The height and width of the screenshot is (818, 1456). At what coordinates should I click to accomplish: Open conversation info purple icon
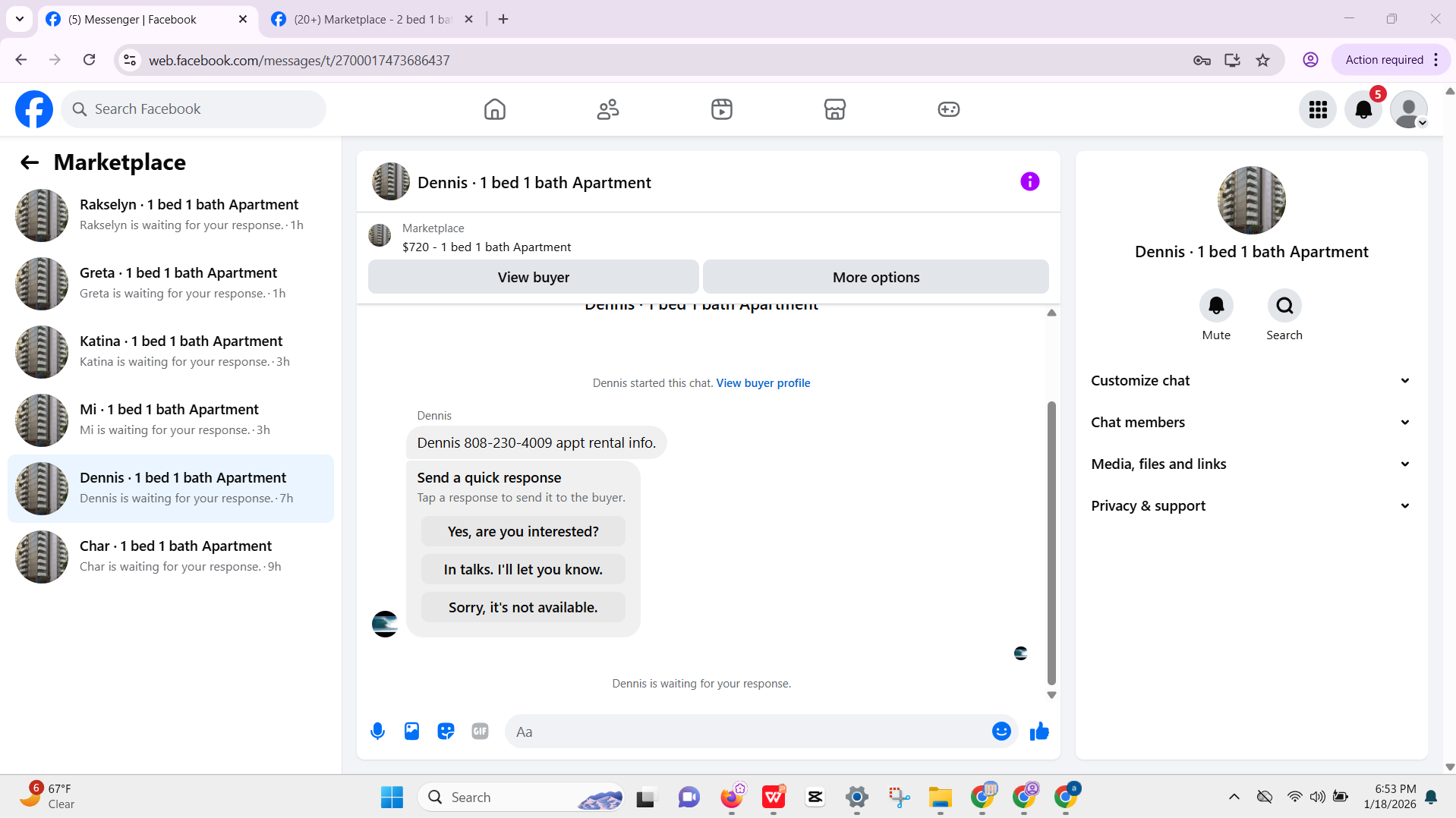click(1029, 181)
